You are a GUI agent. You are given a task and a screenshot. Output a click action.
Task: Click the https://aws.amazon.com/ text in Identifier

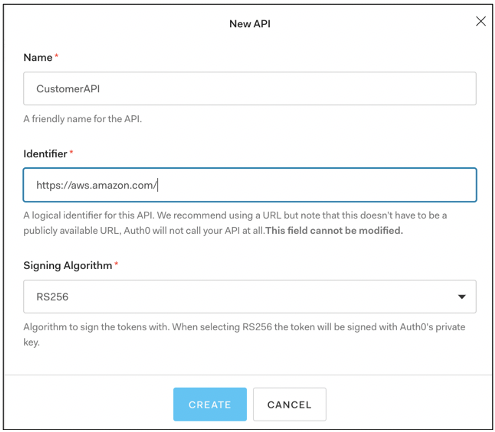[x=96, y=185]
